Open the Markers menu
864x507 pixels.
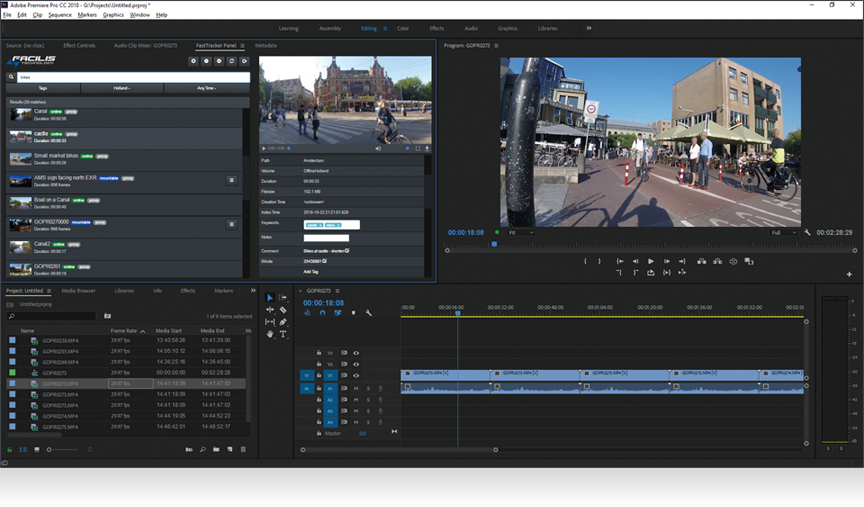87,15
